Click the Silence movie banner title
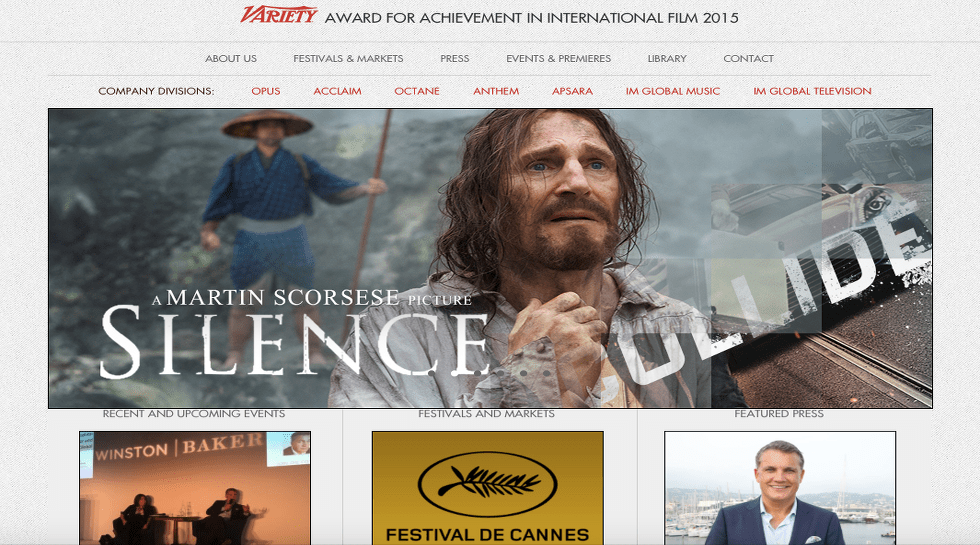Image resolution: width=980 pixels, height=545 pixels. click(295, 340)
